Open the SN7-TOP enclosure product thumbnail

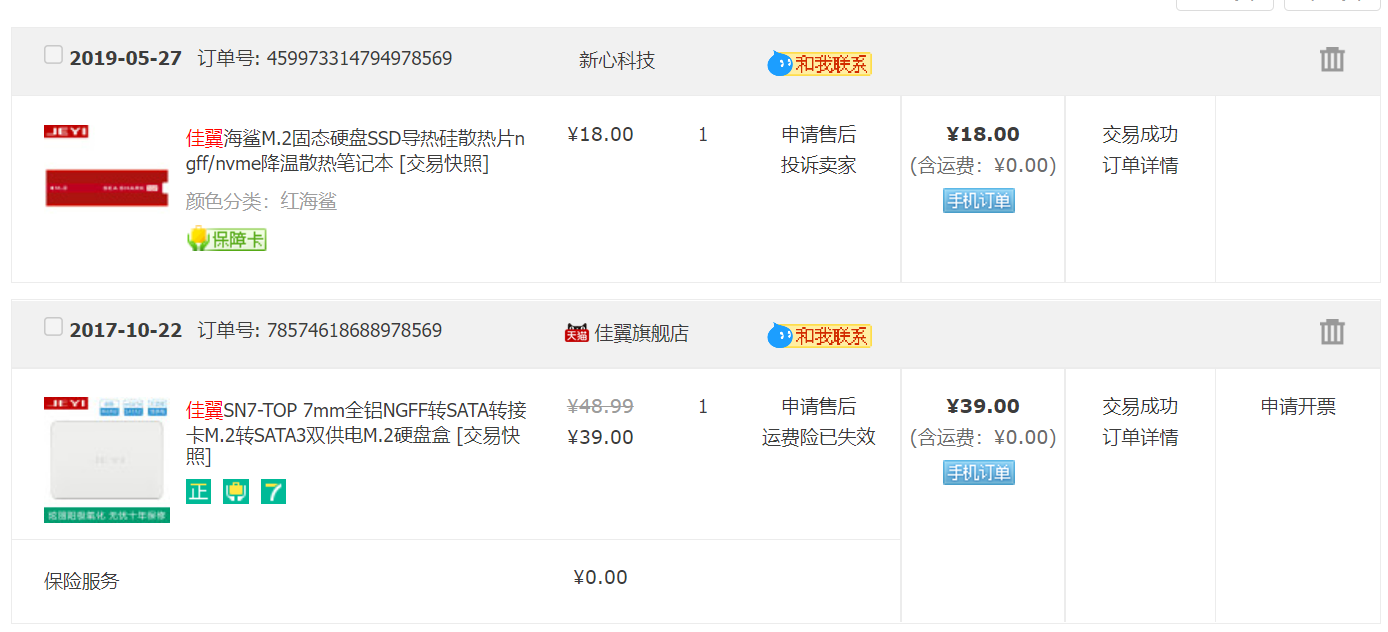point(107,459)
